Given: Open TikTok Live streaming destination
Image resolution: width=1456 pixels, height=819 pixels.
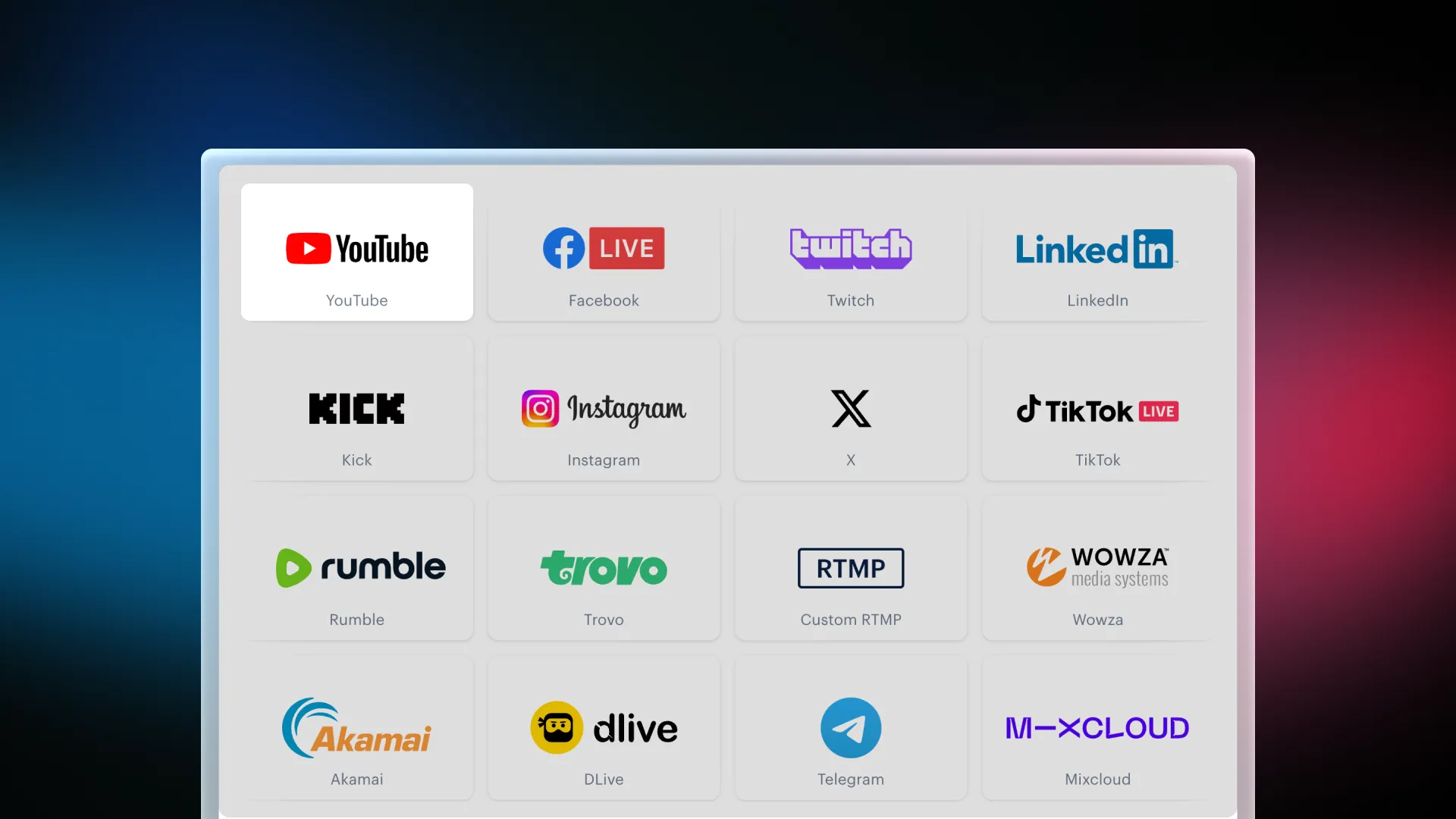Looking at the screenshot, I should [1096, 411].
